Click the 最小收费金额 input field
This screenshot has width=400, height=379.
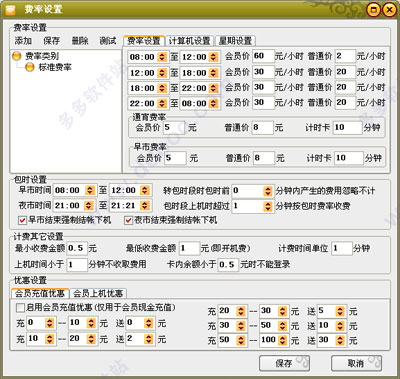77,248
